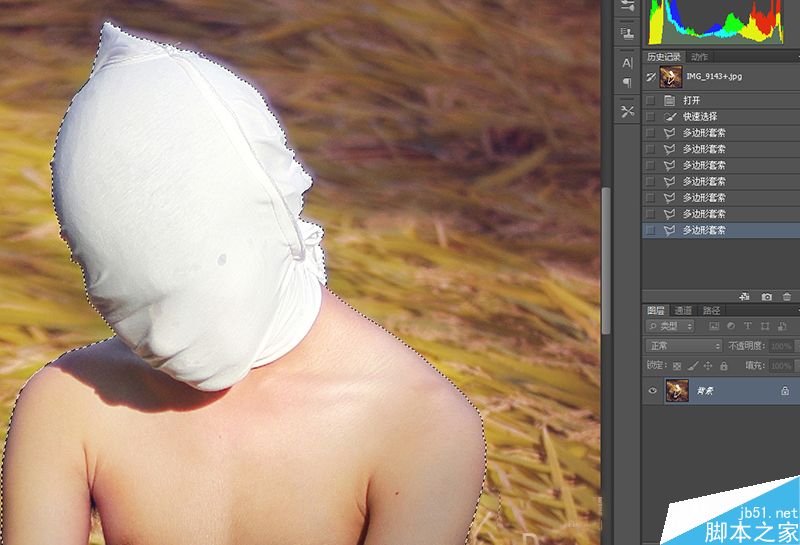
Task: Select the 打开 history state
Action: pos(720,101)
